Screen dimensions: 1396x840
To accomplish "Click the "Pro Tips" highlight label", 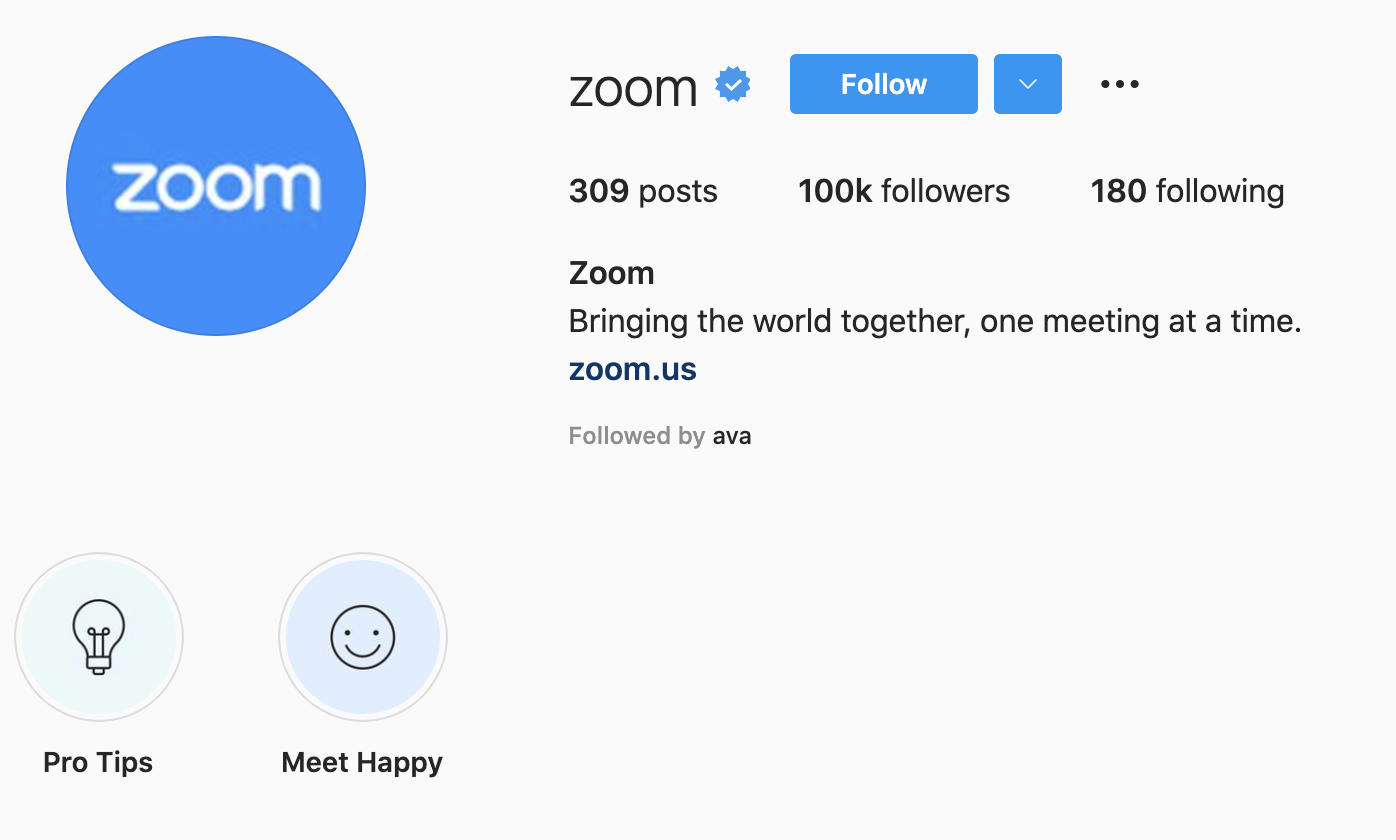I will coord(98,762).
